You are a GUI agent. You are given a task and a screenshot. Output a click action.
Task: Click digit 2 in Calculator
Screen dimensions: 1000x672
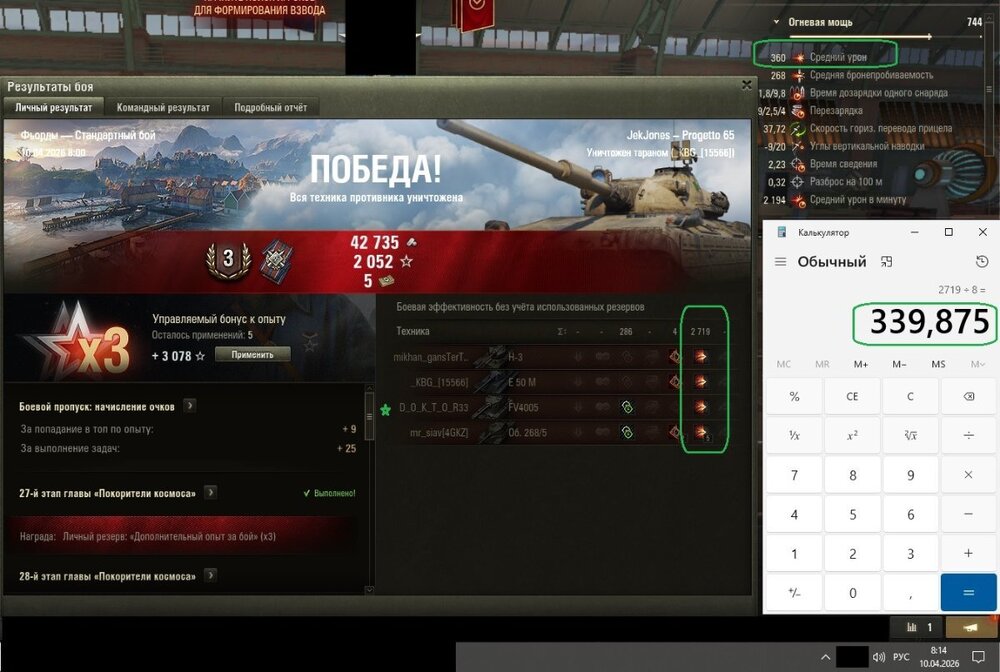click(852, 553)
